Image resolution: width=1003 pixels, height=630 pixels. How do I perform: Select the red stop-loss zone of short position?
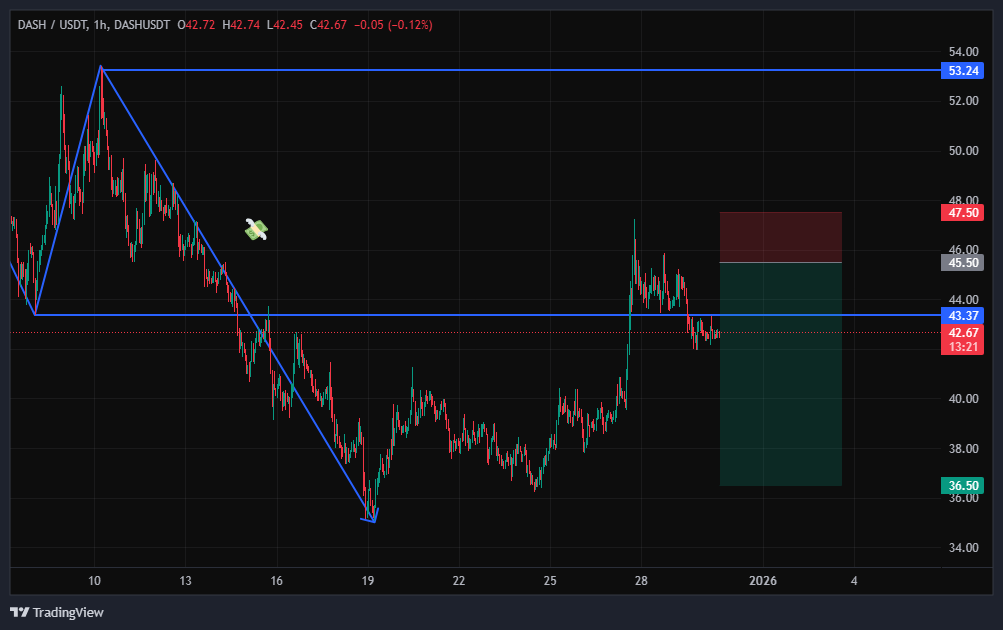click(x=780, y=237)
